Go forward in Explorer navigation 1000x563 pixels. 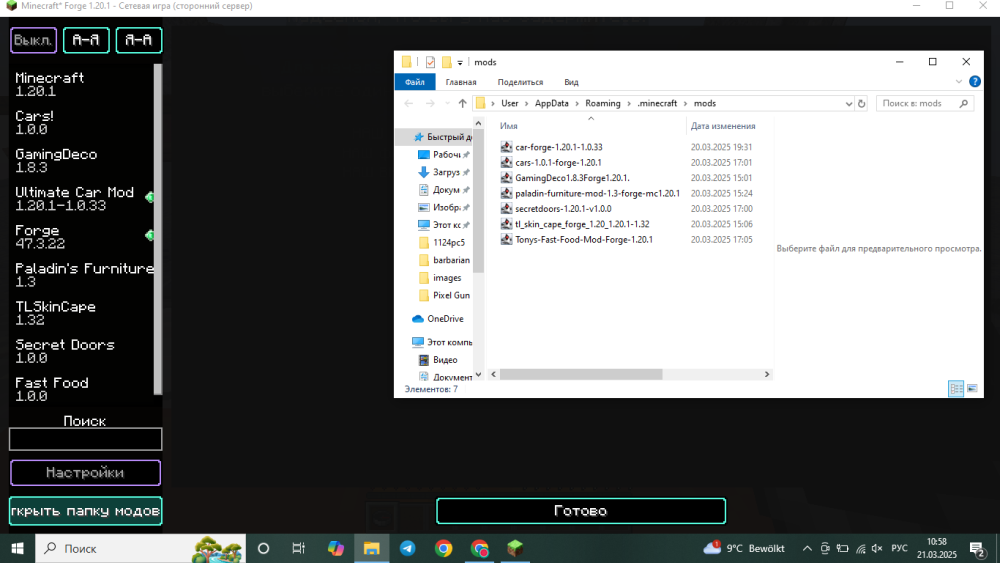(x=430, y=103)
